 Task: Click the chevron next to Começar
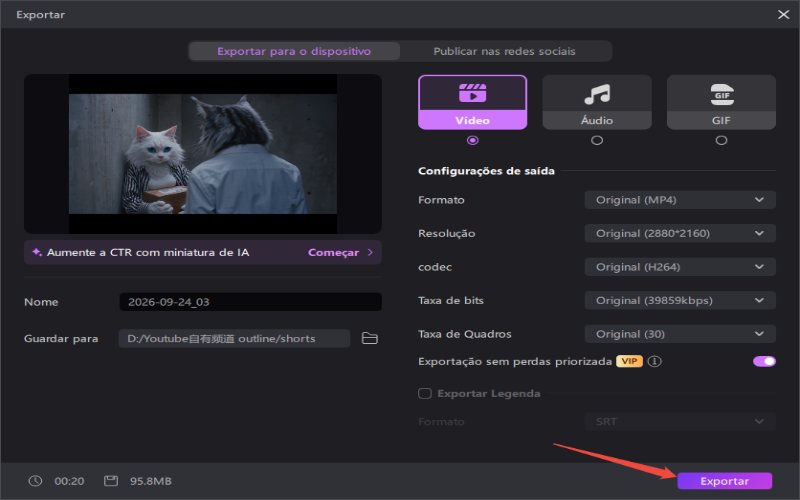point(370,252)
